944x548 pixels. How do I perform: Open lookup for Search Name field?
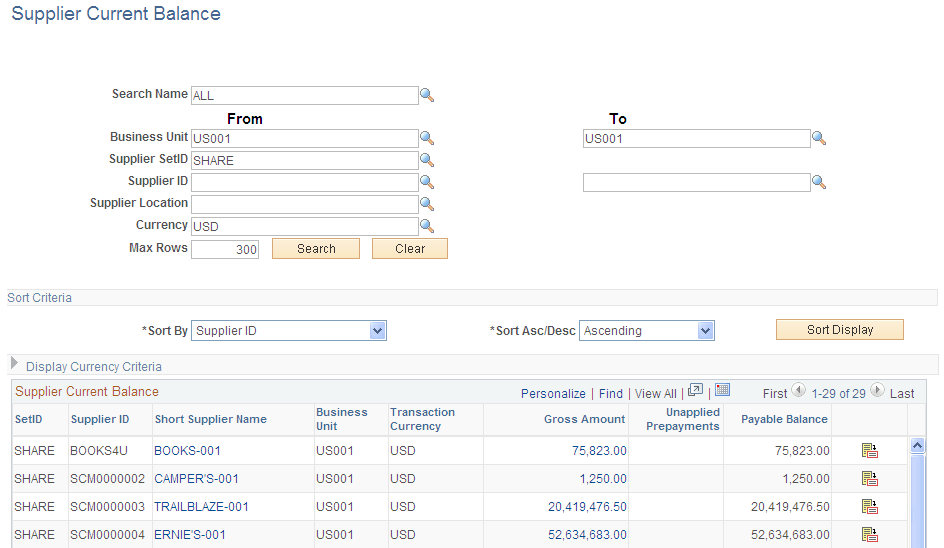tap(427, 95)
